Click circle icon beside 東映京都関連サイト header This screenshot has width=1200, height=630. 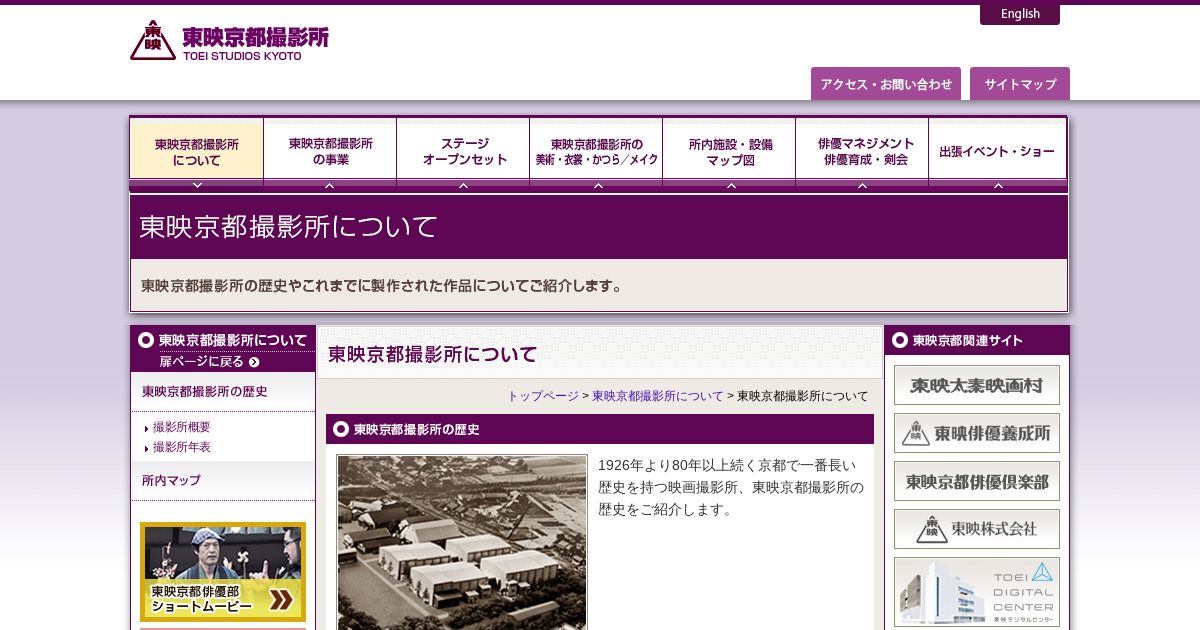[x=900, y=340]
